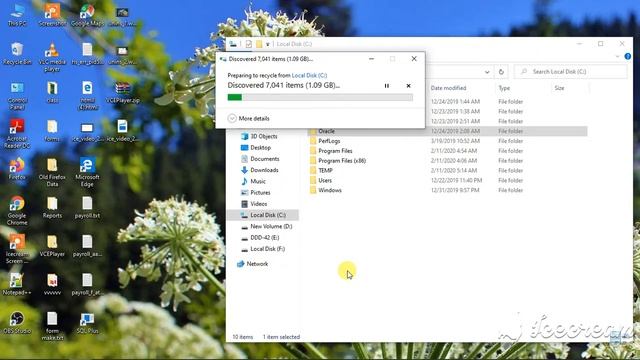Click the SQL Plus desktop shortcut

87,322
